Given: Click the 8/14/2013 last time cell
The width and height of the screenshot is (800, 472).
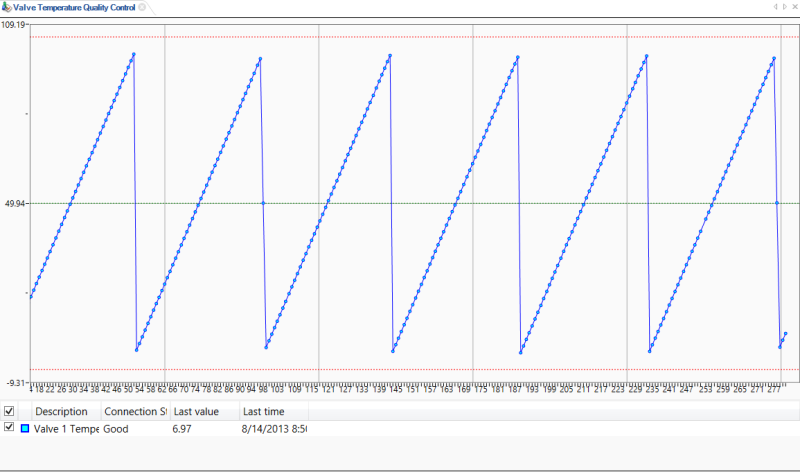Looking at the screenshot, I should (273, 428).
